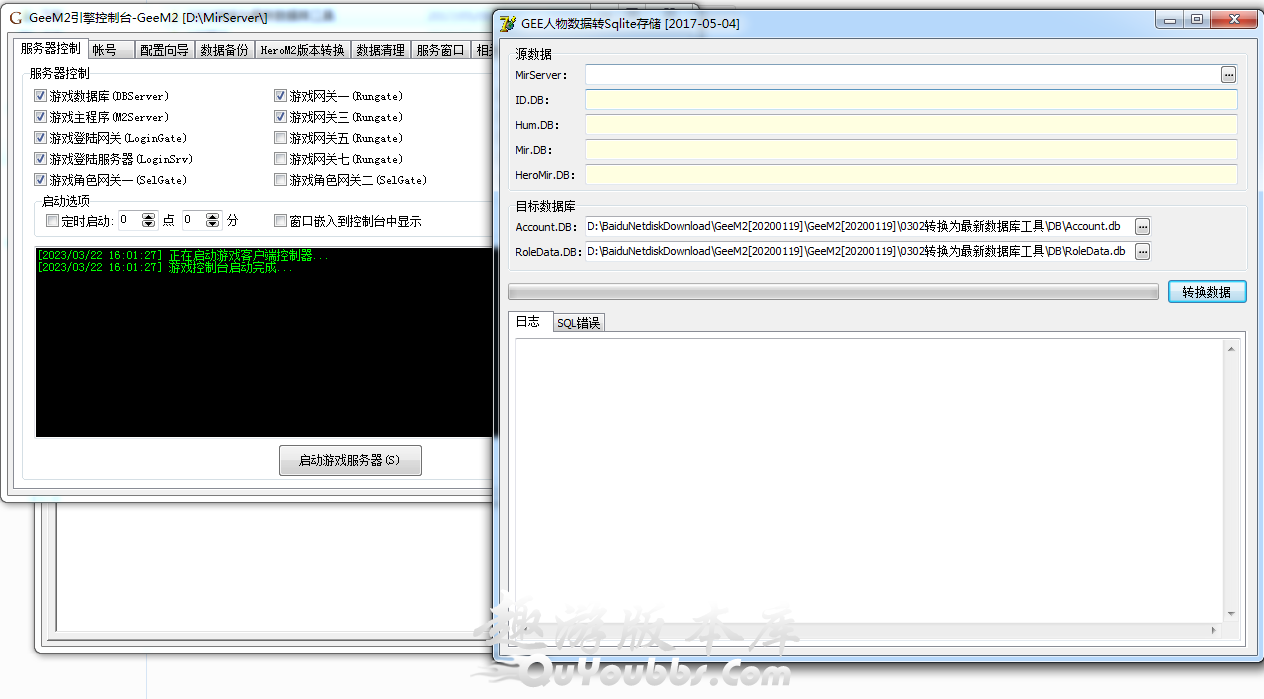This screenshot has width=1264, height=699.
Task: Click the log area scroll-down arrow
Action: (x=1231, y=614)
